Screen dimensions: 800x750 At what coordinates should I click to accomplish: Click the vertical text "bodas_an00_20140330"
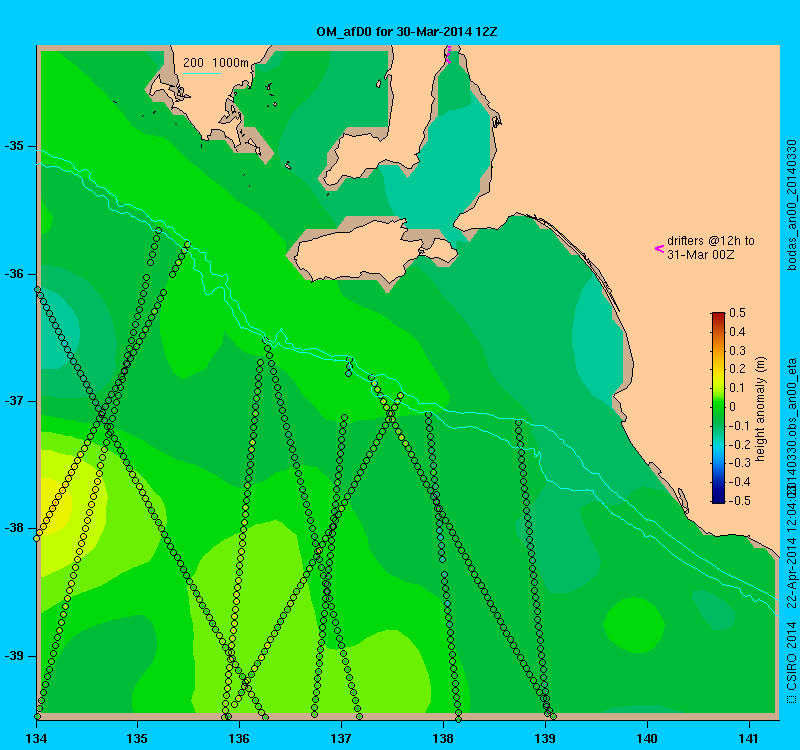[x=791, y=205]
